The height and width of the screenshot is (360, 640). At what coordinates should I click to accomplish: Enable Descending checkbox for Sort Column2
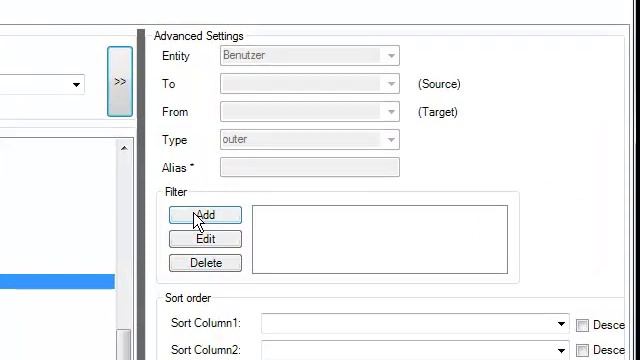(582, 350)
